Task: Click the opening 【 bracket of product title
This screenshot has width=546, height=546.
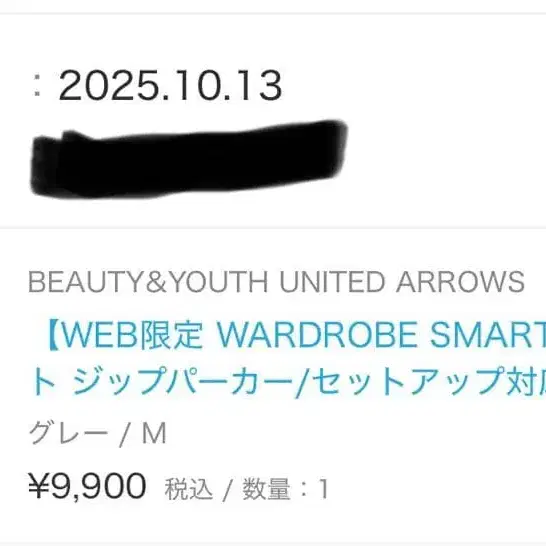Action: (52, 336)
